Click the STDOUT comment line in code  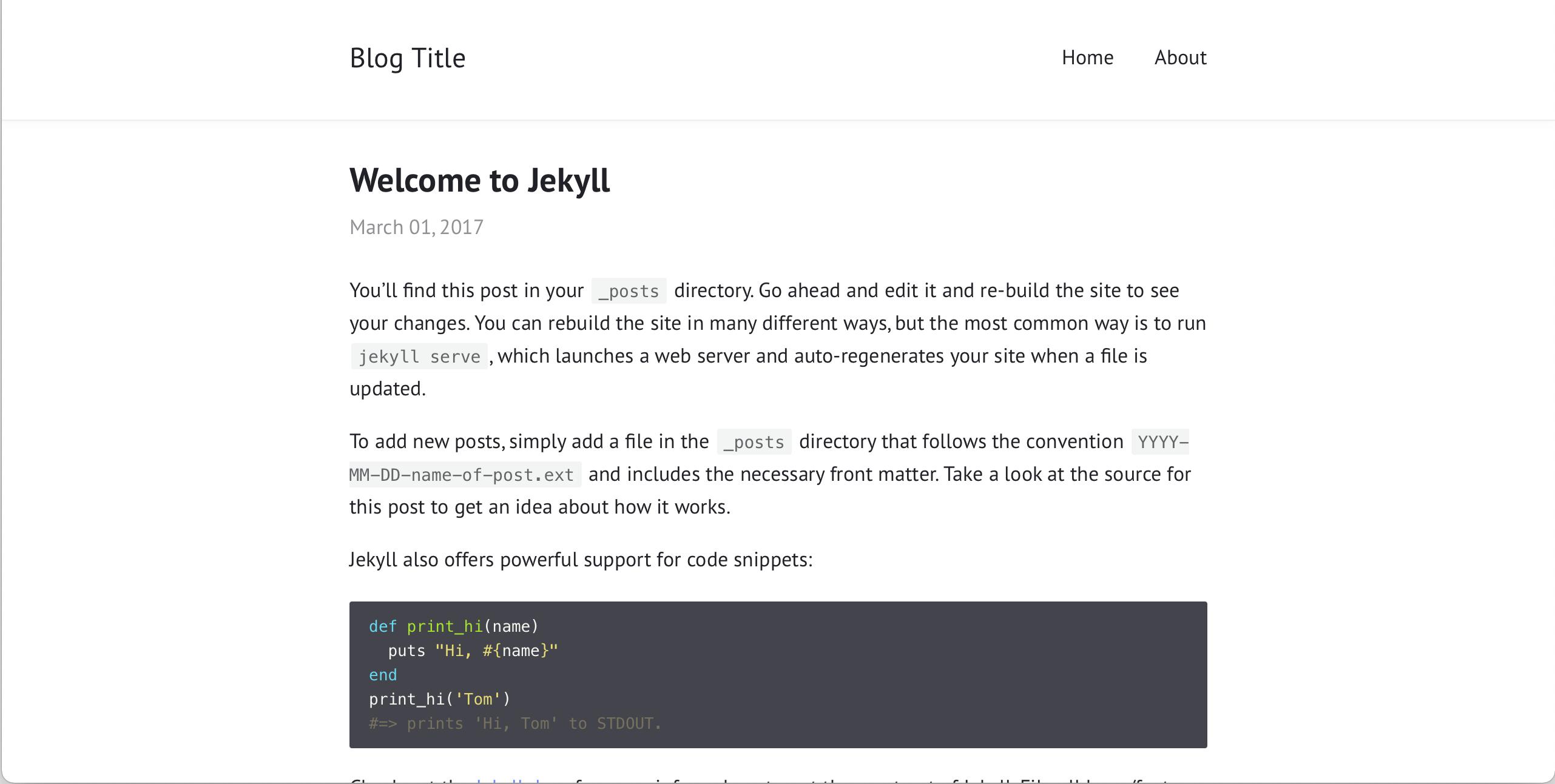pyautogui.click(x=514, y=723)
